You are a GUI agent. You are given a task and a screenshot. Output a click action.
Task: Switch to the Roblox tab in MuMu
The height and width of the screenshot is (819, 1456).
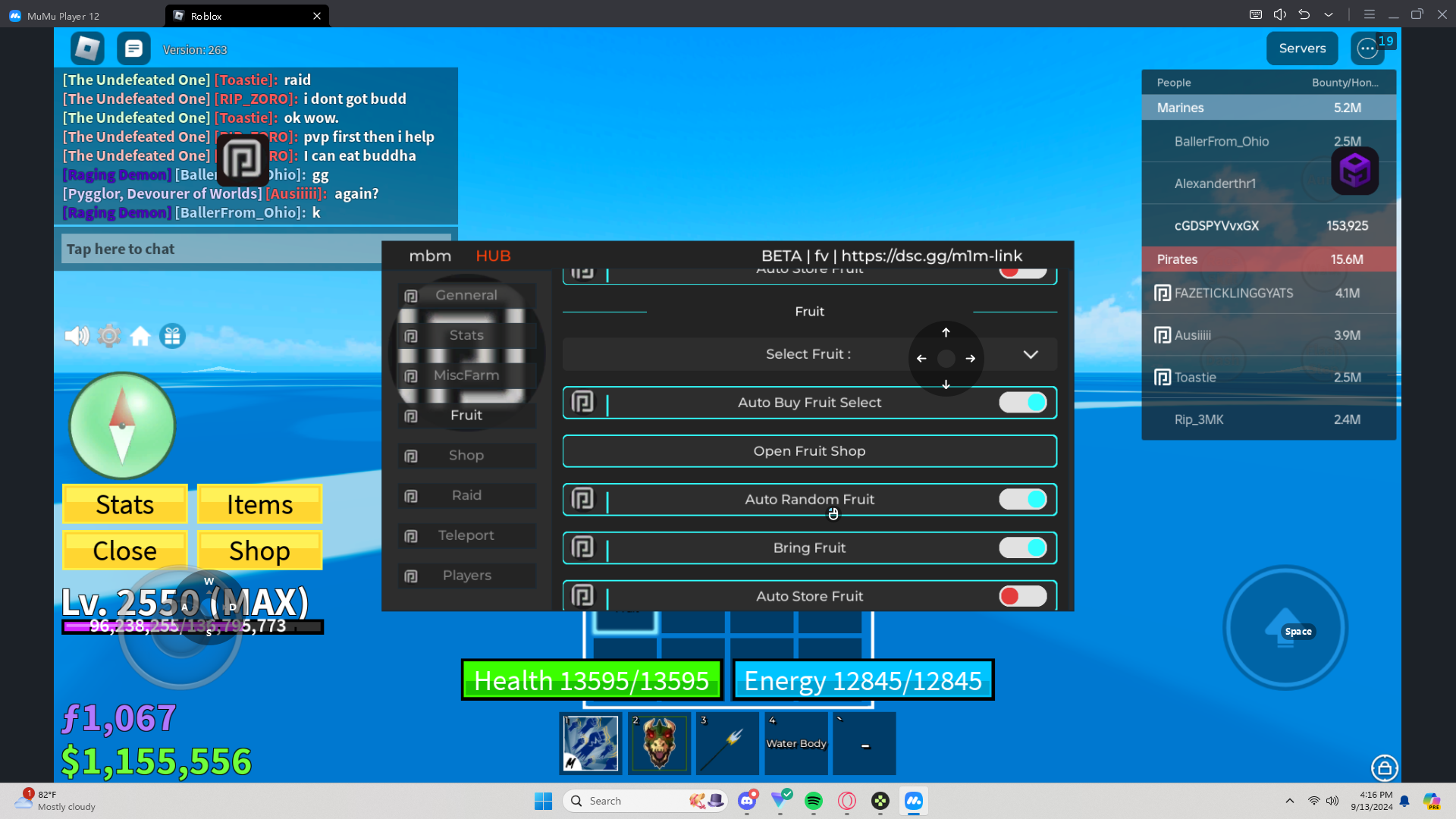(x=246, y=16)
